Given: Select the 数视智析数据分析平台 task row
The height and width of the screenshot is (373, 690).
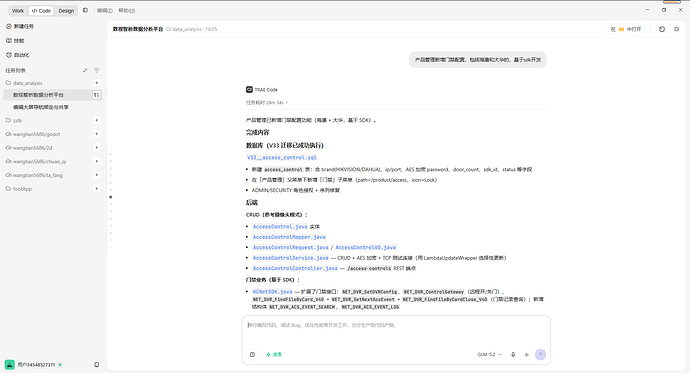Looking at the screenshot, I should click(x=52, y=95).
